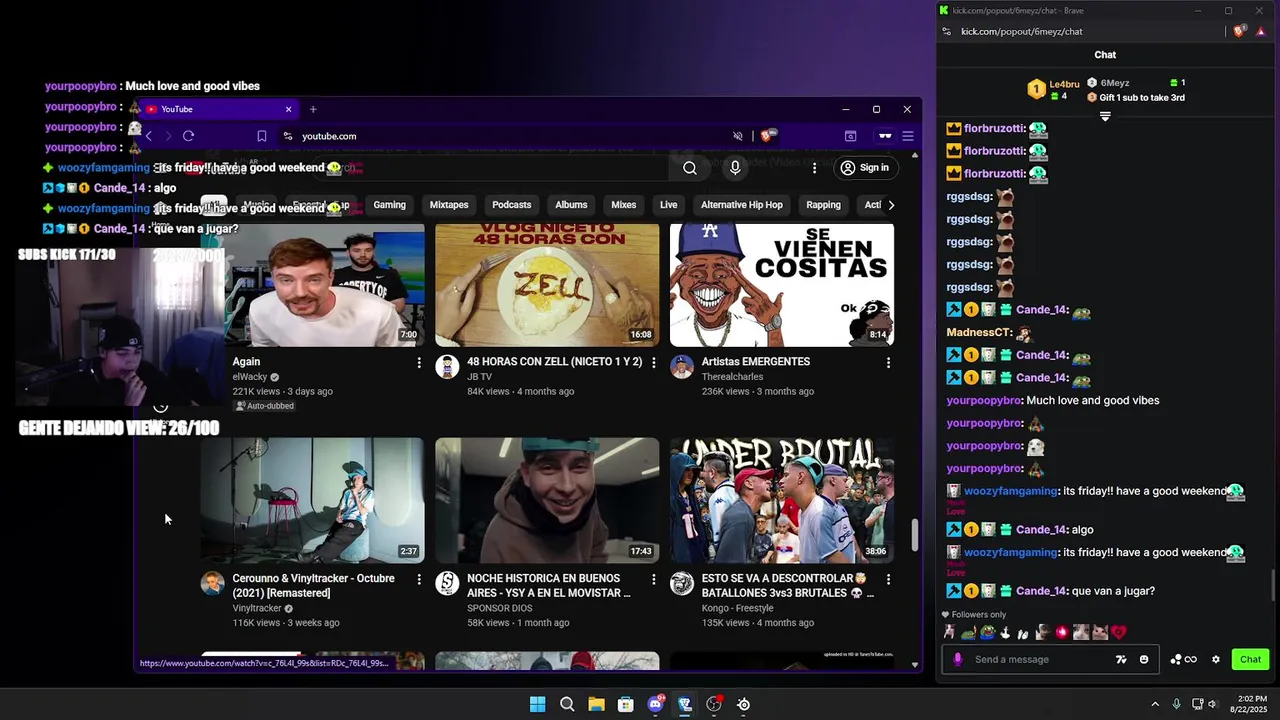1280x720 pixels.
Task: Click the purple microphone icon in chat input
Action: [958, 659]
